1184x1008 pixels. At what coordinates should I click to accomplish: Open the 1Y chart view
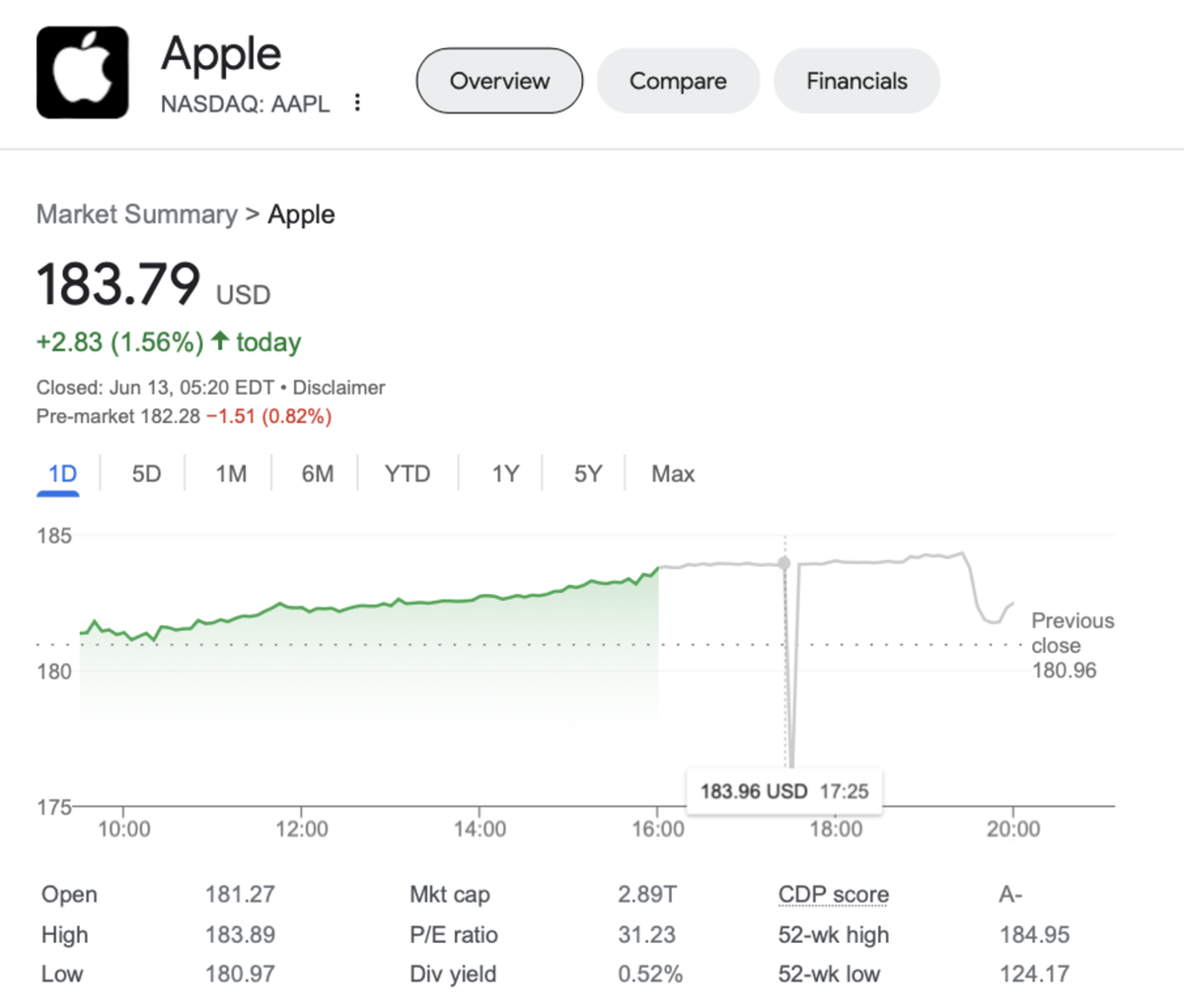click(503, 473)
